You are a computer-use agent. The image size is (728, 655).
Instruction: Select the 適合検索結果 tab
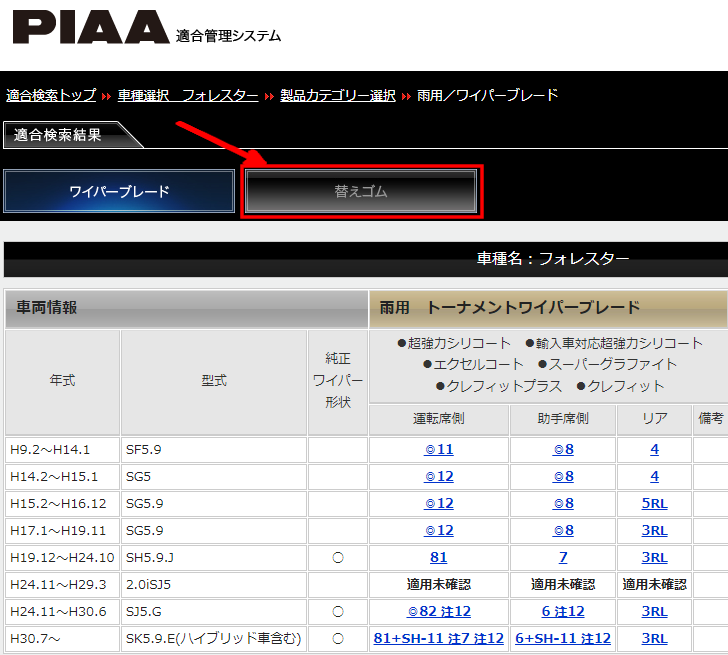[60, 135]
